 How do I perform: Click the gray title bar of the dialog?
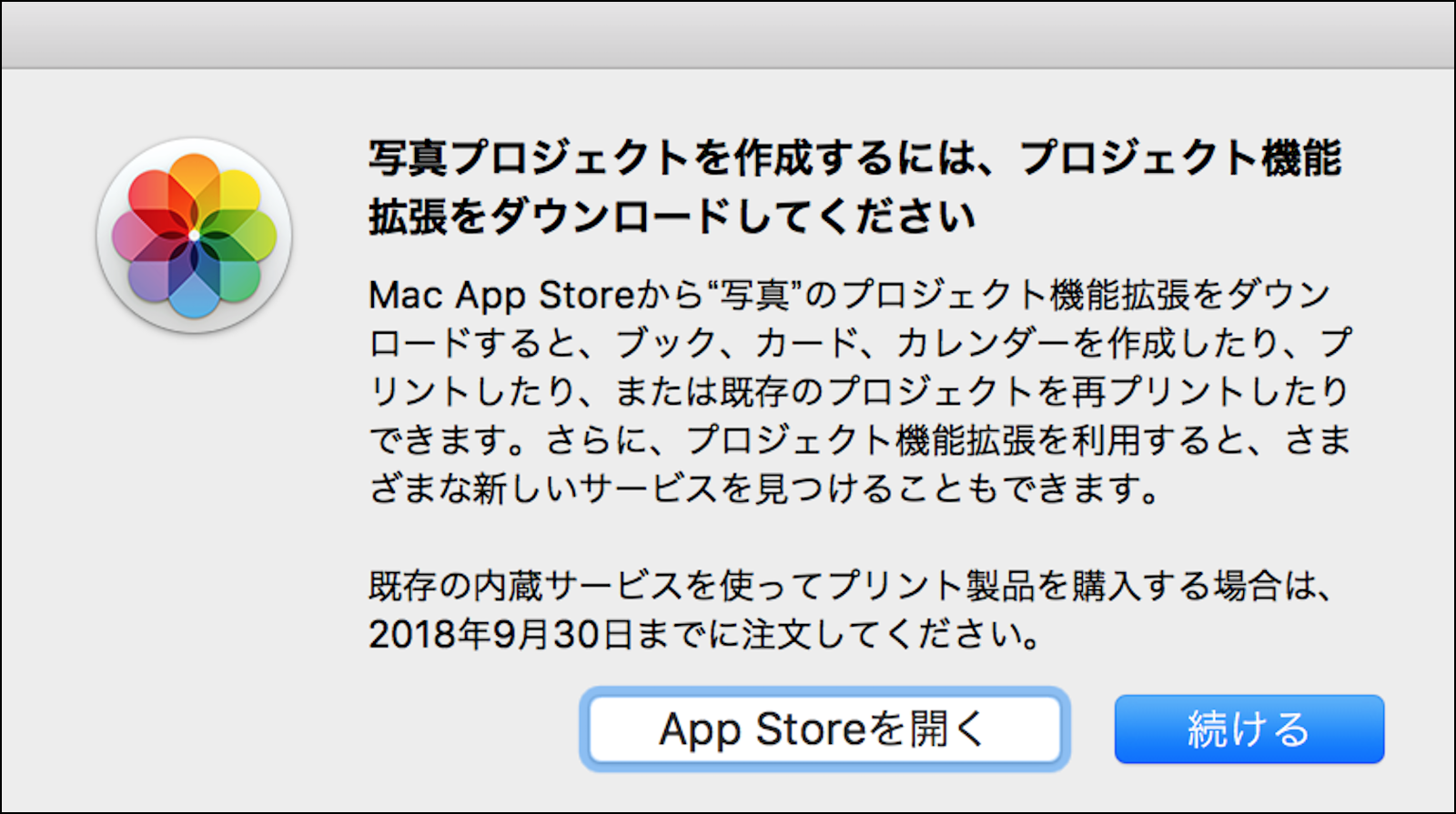(728, 36)
